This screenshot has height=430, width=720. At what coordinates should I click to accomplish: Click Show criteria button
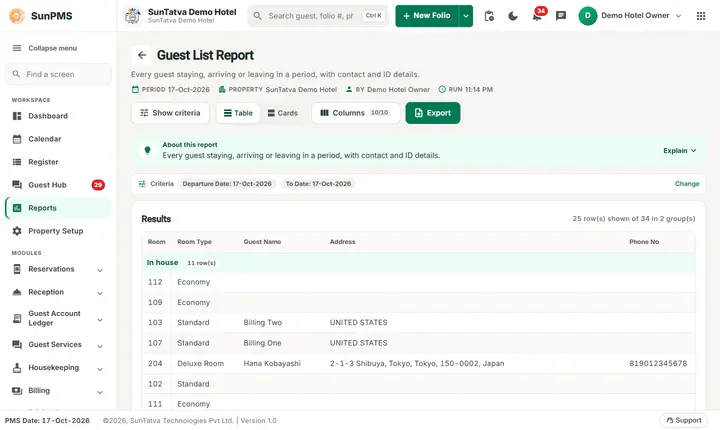pos(170,113)
